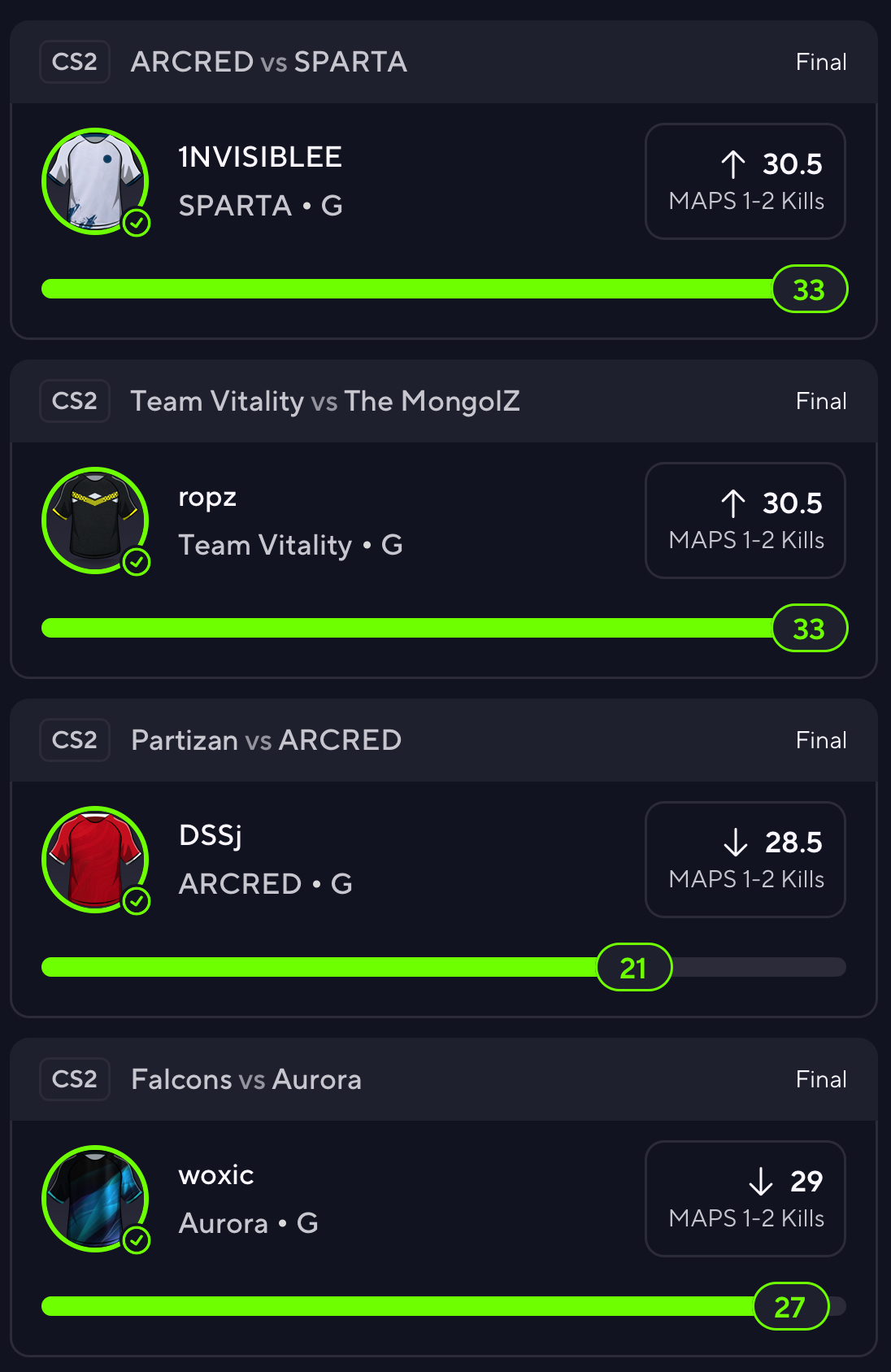The image size is (891, 1372).
Task: Click the 27 kills progress marker for woxic
Action: pyautogui.click(x=790, y=1307)
